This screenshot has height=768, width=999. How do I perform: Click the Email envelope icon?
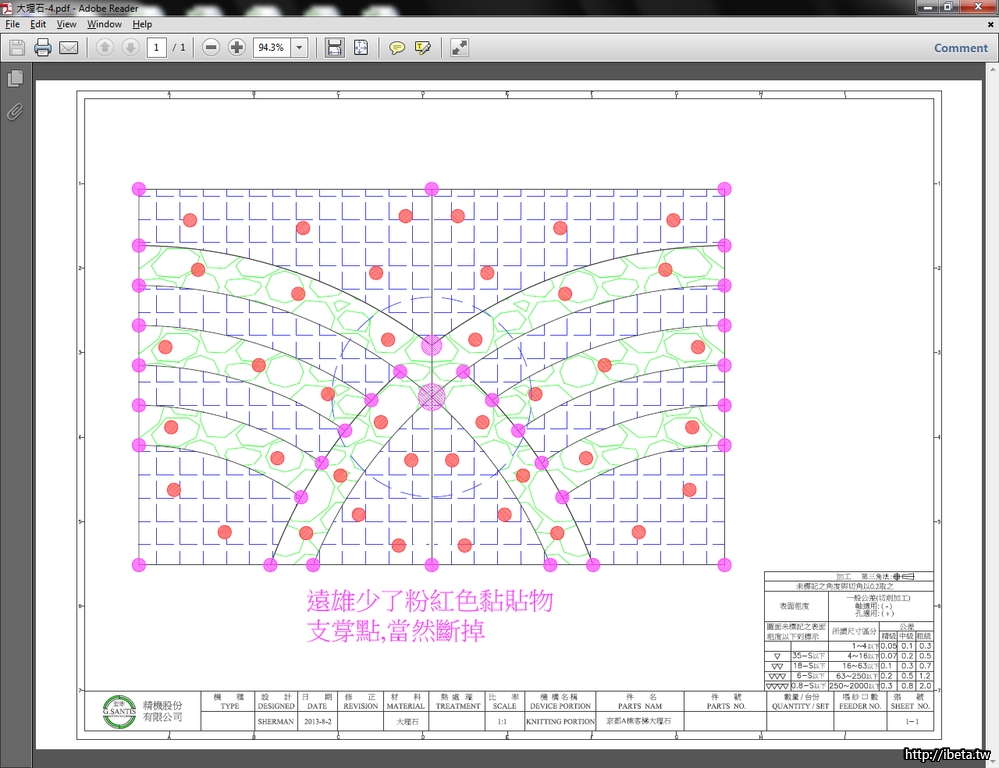pos(69,47)
